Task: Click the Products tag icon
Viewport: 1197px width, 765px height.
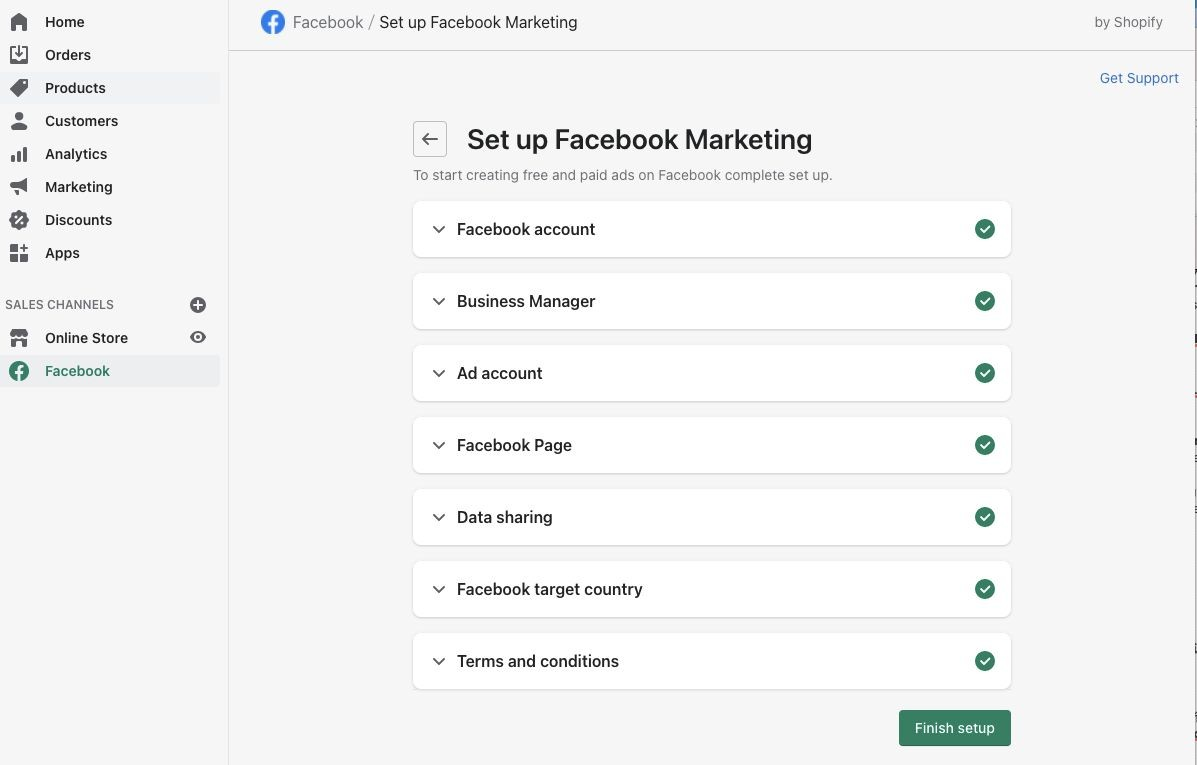Action: [x=19, y=88]
